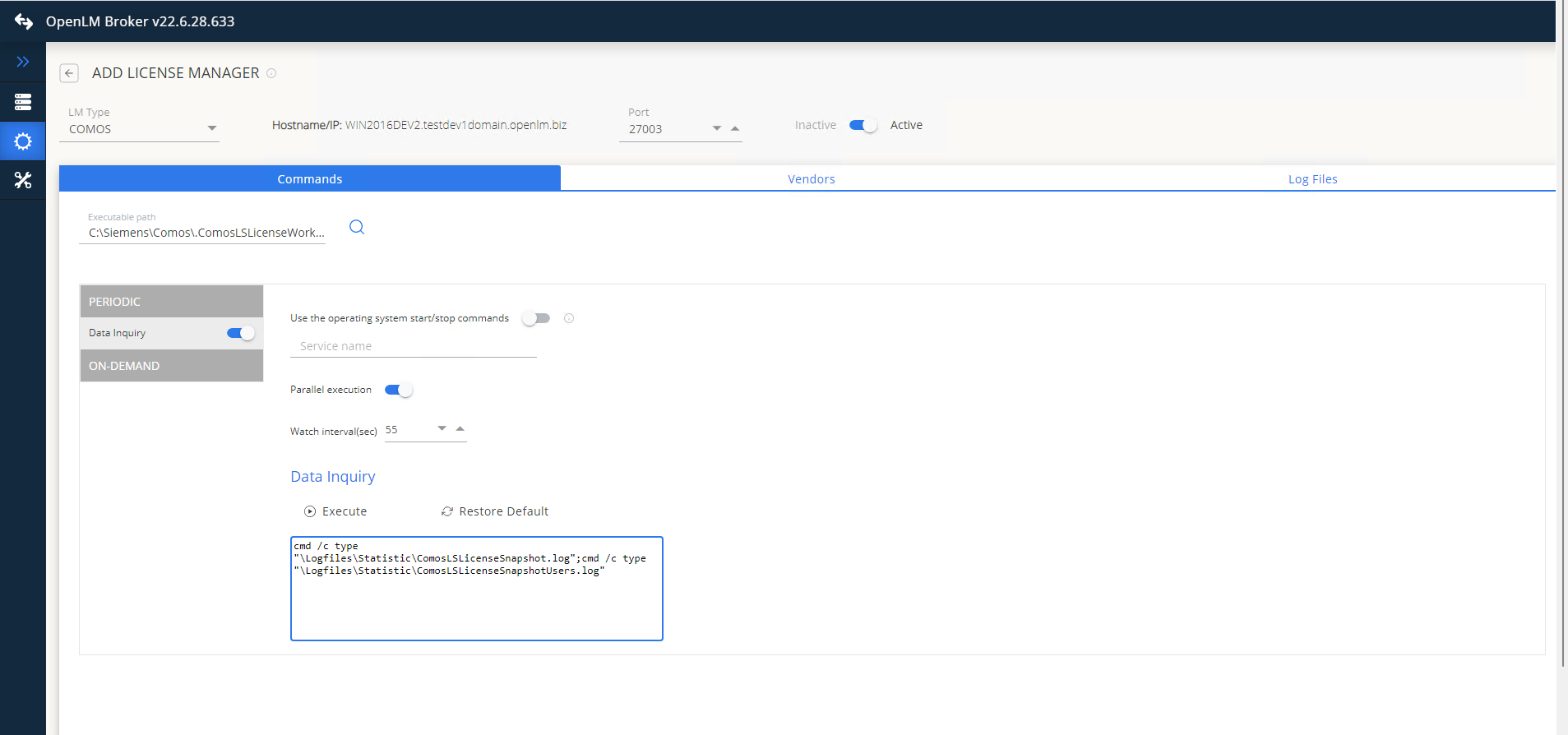1568x735 pixels.
Task: Click the back arrow beside Add License Manager
Action: (x=69, y=73)
